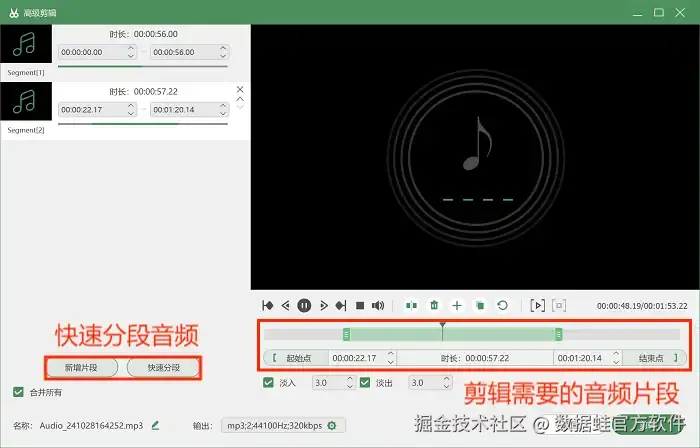
Task: Uncheck the 合并所有 merge-all checkbox
Action: [x=18, y=393]
